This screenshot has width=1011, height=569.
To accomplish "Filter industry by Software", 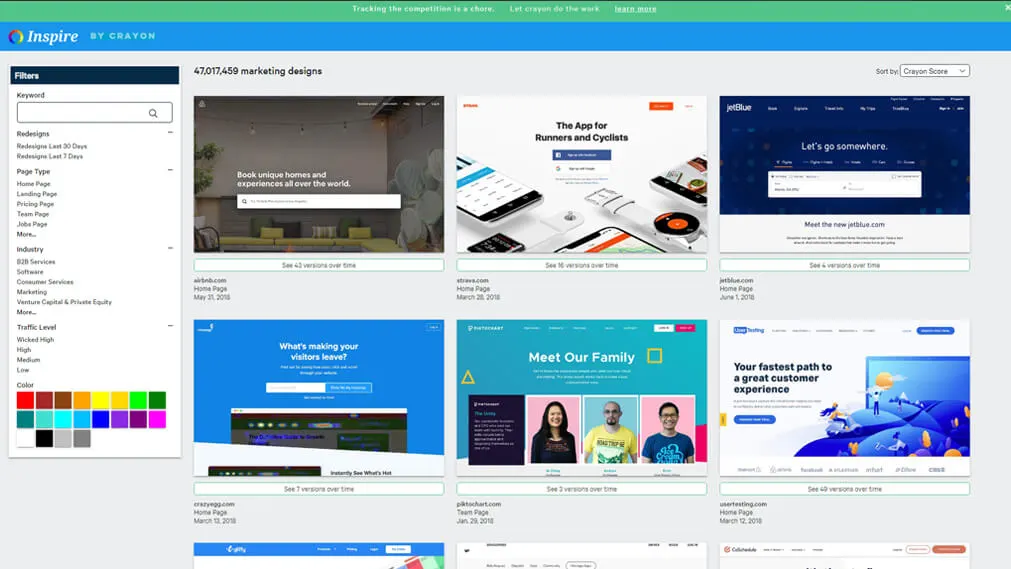I will 30,272.
